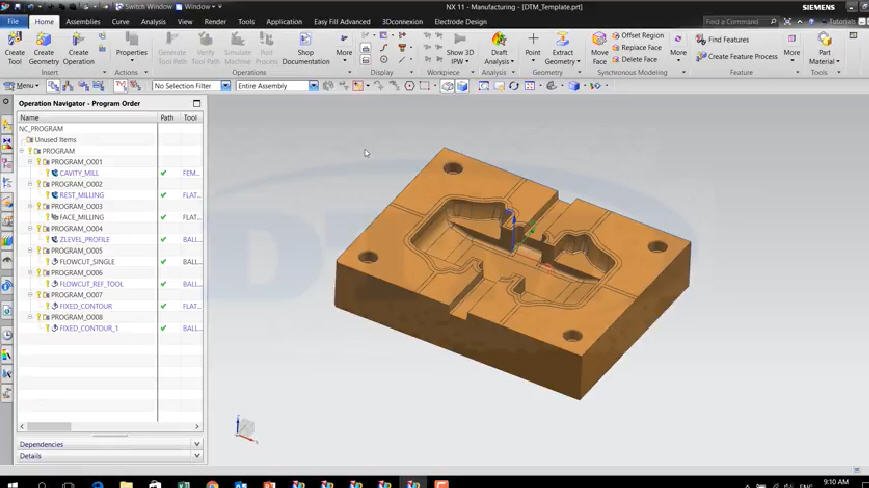869x488 pixels.
Task: Select the FLOWCUT_REF_TOOL operation
Action: [91, 284]
